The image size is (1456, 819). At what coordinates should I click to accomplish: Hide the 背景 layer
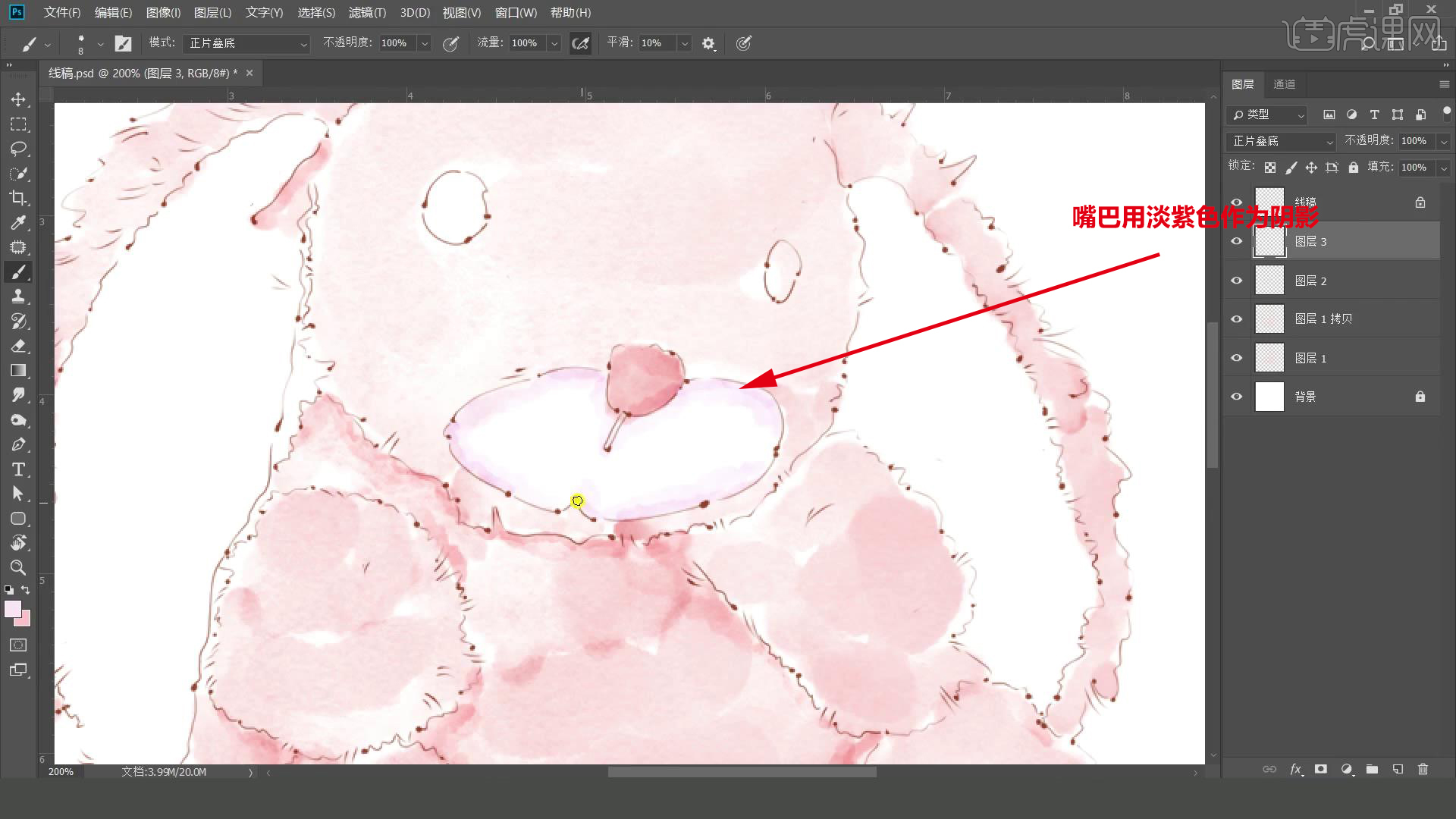pyautogui.click(x=1237, y=397)
